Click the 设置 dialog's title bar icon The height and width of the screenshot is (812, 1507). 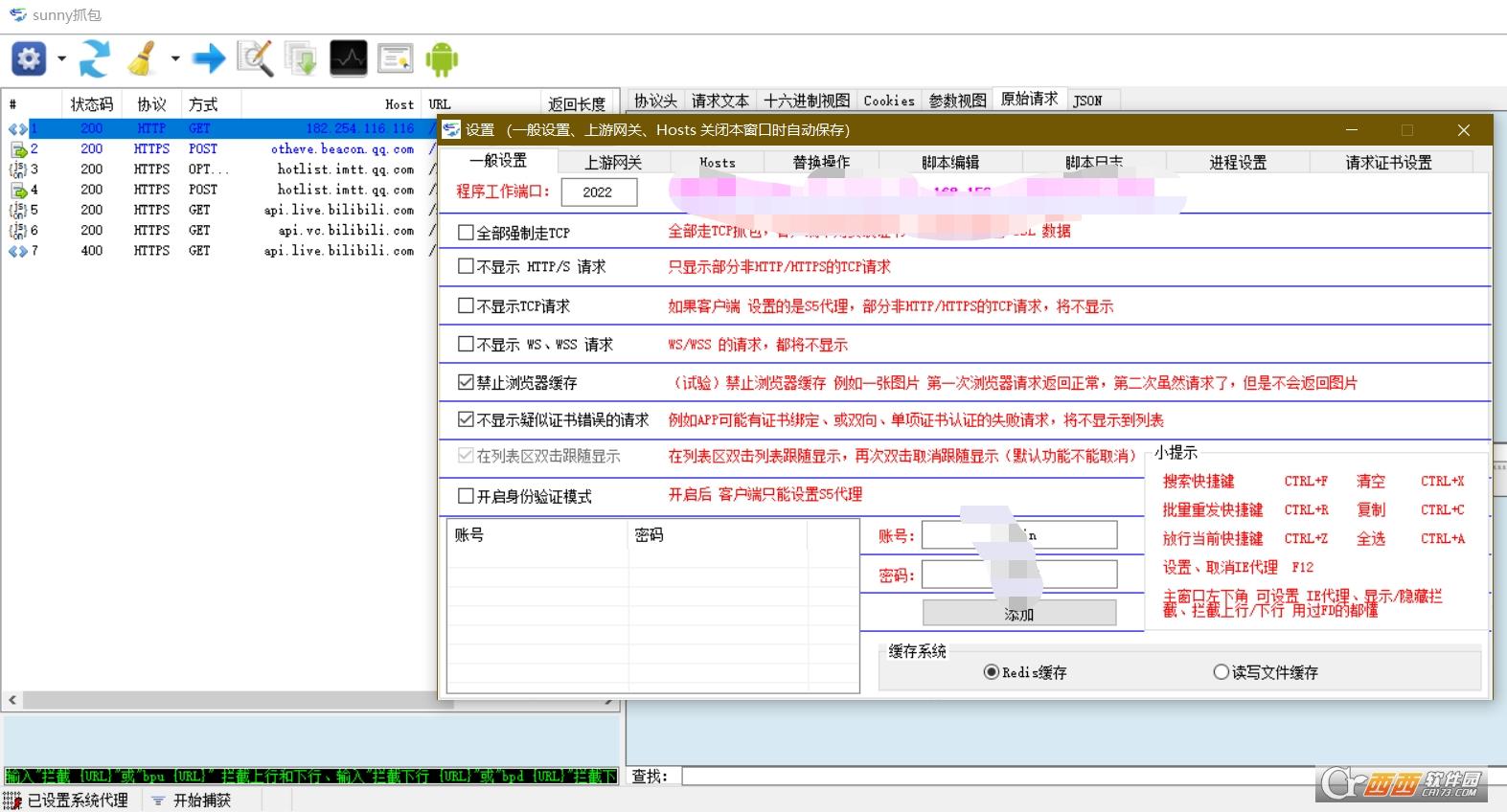coord(451,129)
